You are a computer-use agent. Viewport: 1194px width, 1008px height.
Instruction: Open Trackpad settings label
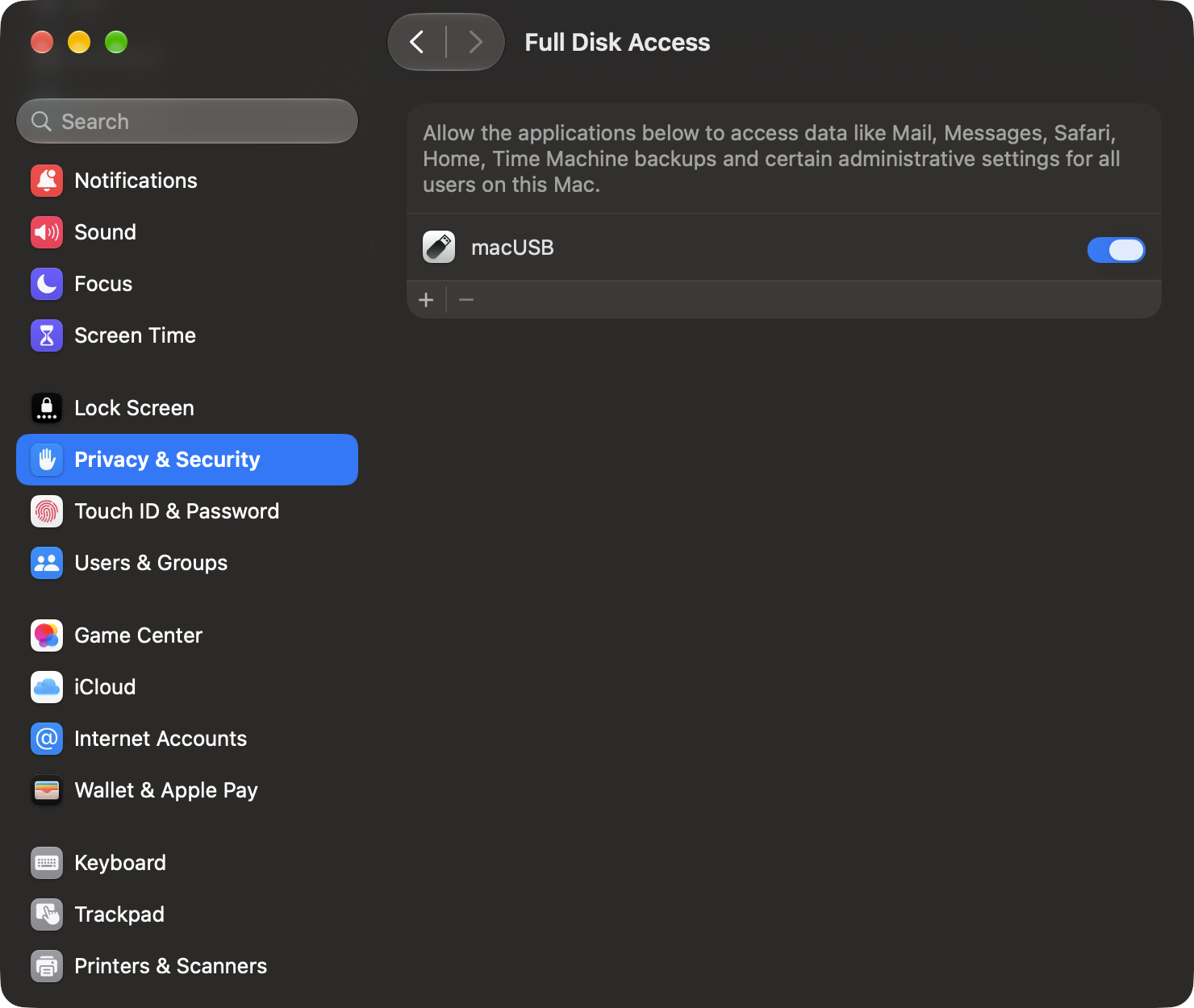tap(119, 914)
